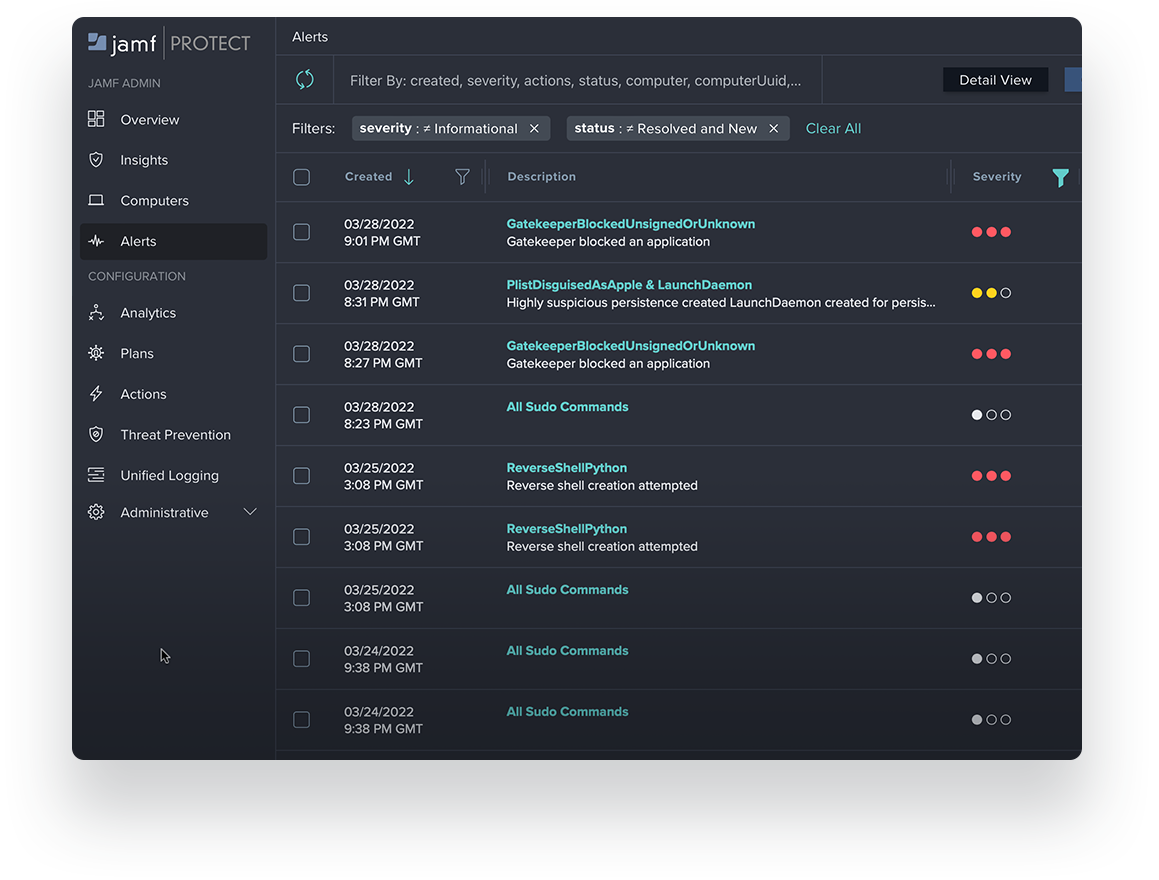Open the Created column filter funnel
The width and height of the screenshot is (1159, 880).
(462, 177)
